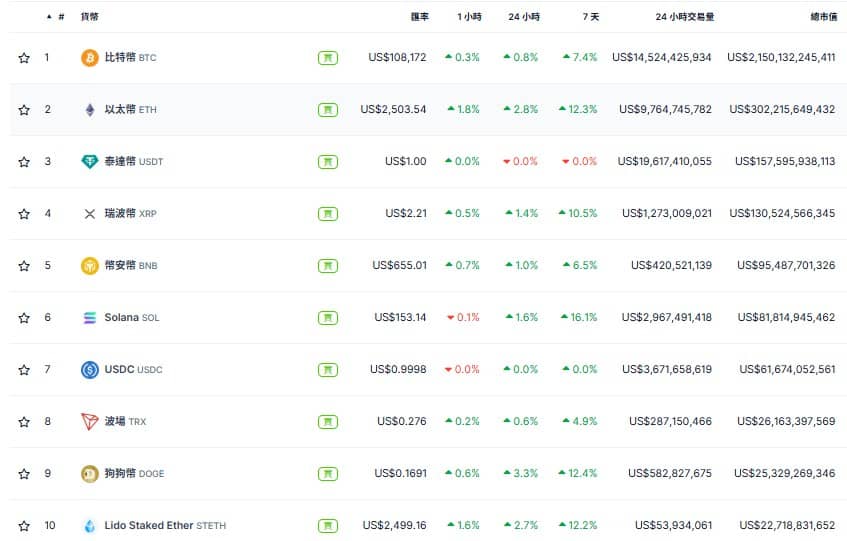Favorite the Lido Staked Ether row star
The image size is (847, 541).
24,526
